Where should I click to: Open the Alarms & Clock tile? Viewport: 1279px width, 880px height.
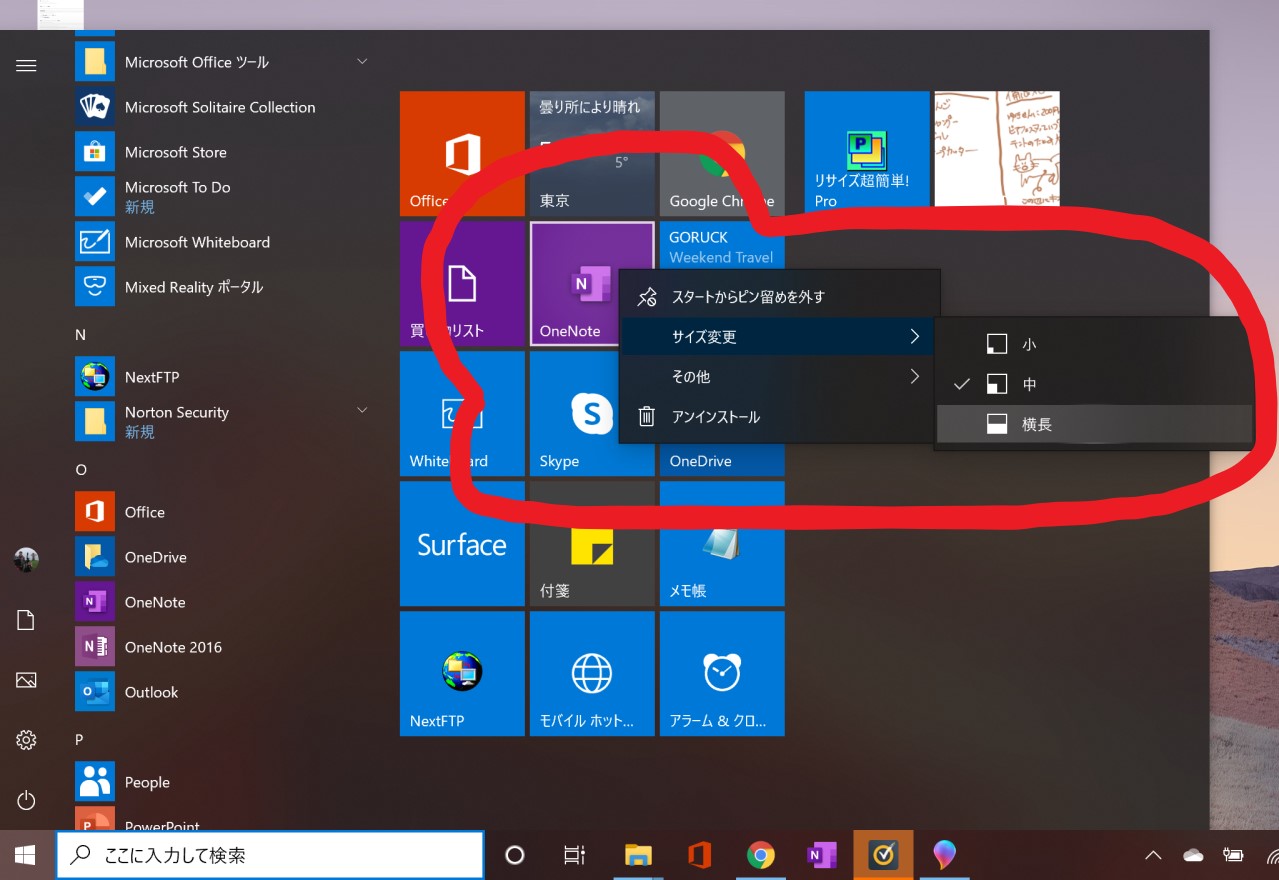pos(721,673)
